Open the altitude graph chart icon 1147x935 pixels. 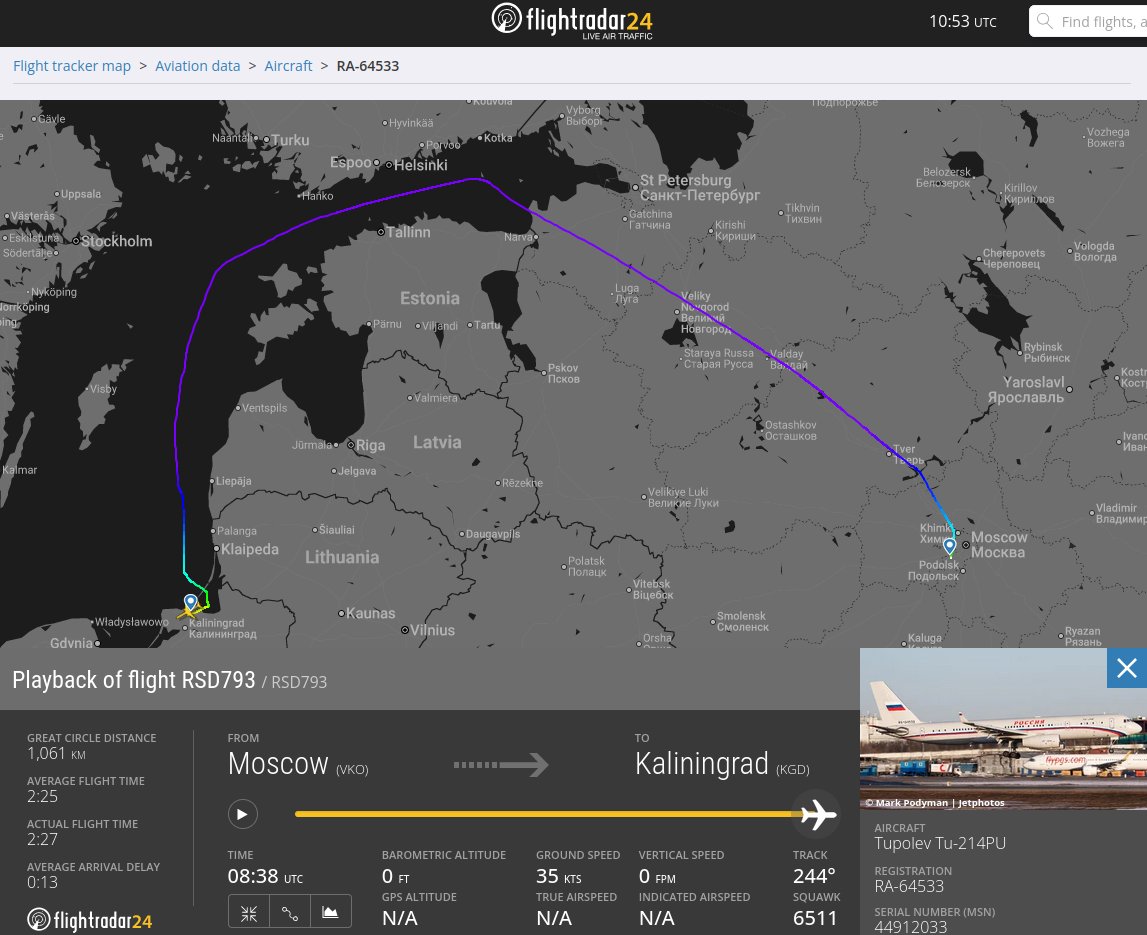331,913
